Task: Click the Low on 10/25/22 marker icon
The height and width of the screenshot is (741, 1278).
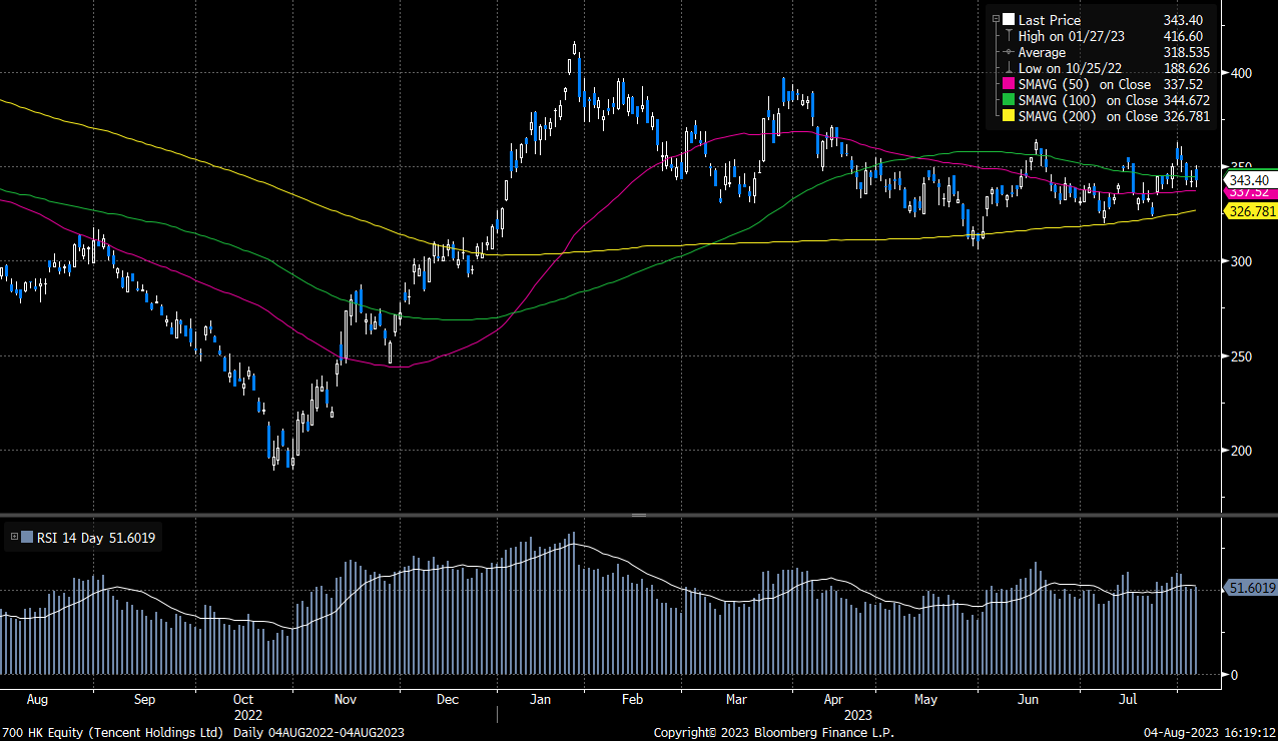Action: click(x=1007, y=68)
